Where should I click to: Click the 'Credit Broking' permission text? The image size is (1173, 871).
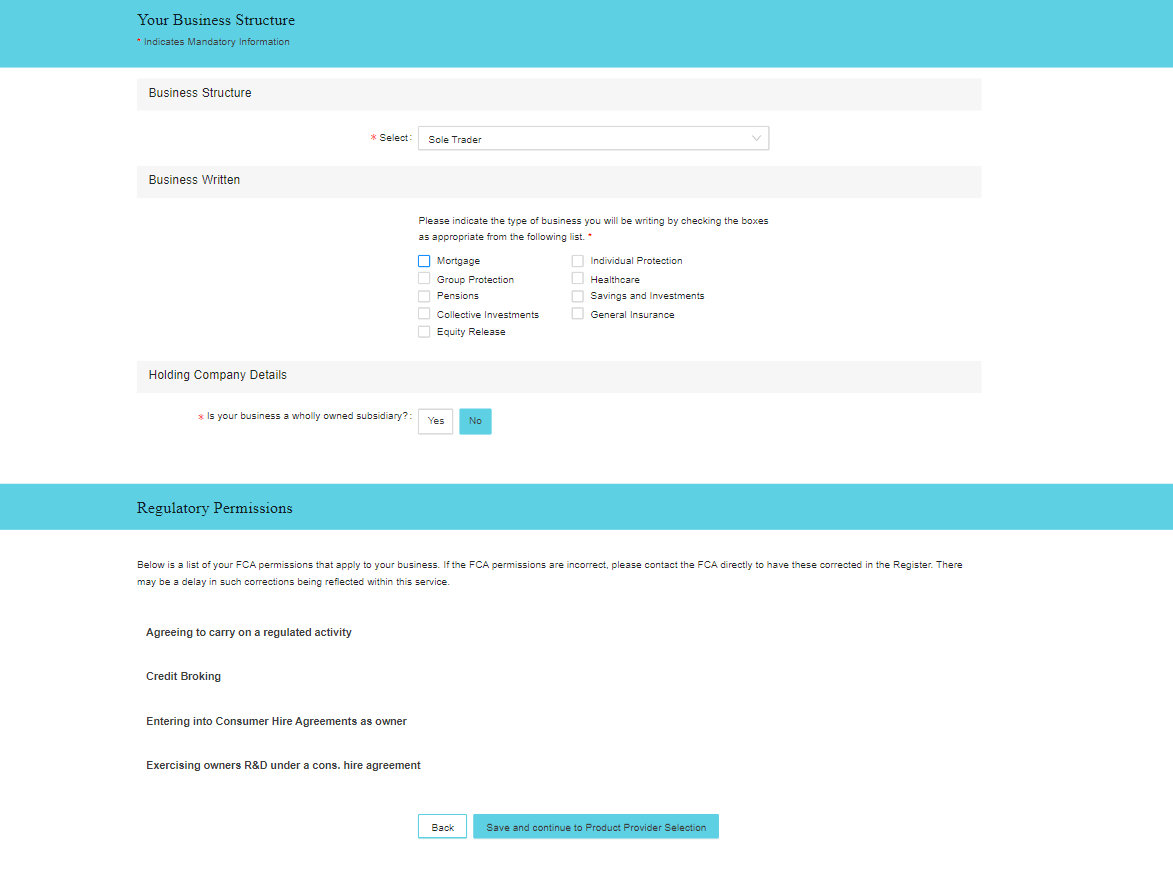183,676
